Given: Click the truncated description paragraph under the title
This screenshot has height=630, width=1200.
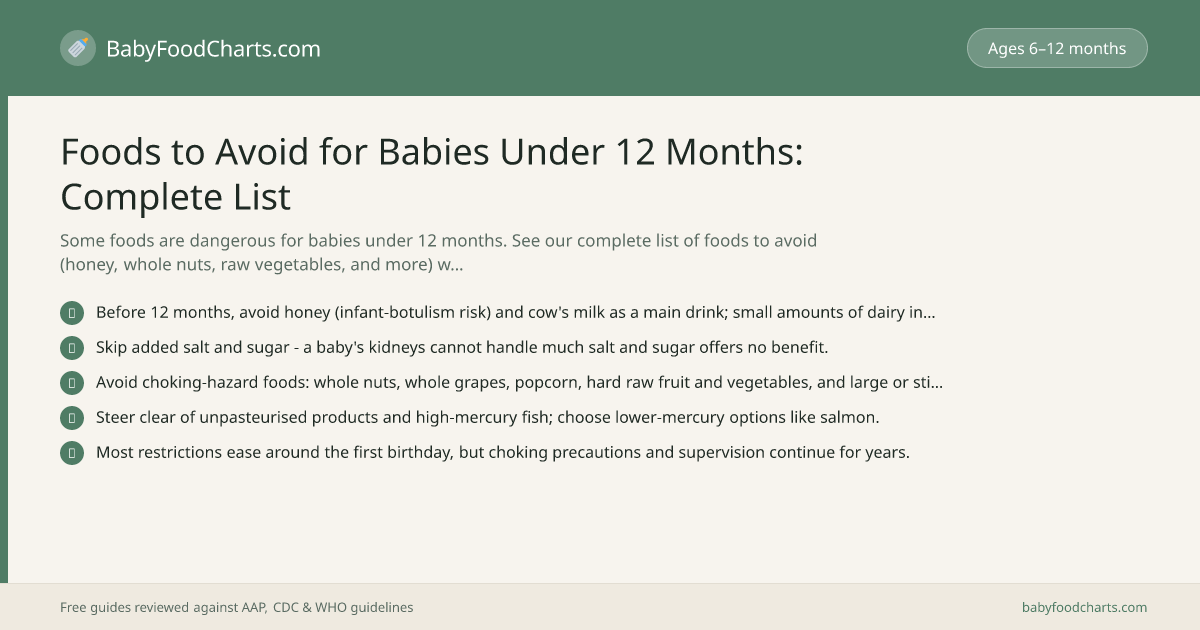Looking at the screenshot, I should click(x=439, y=253).
